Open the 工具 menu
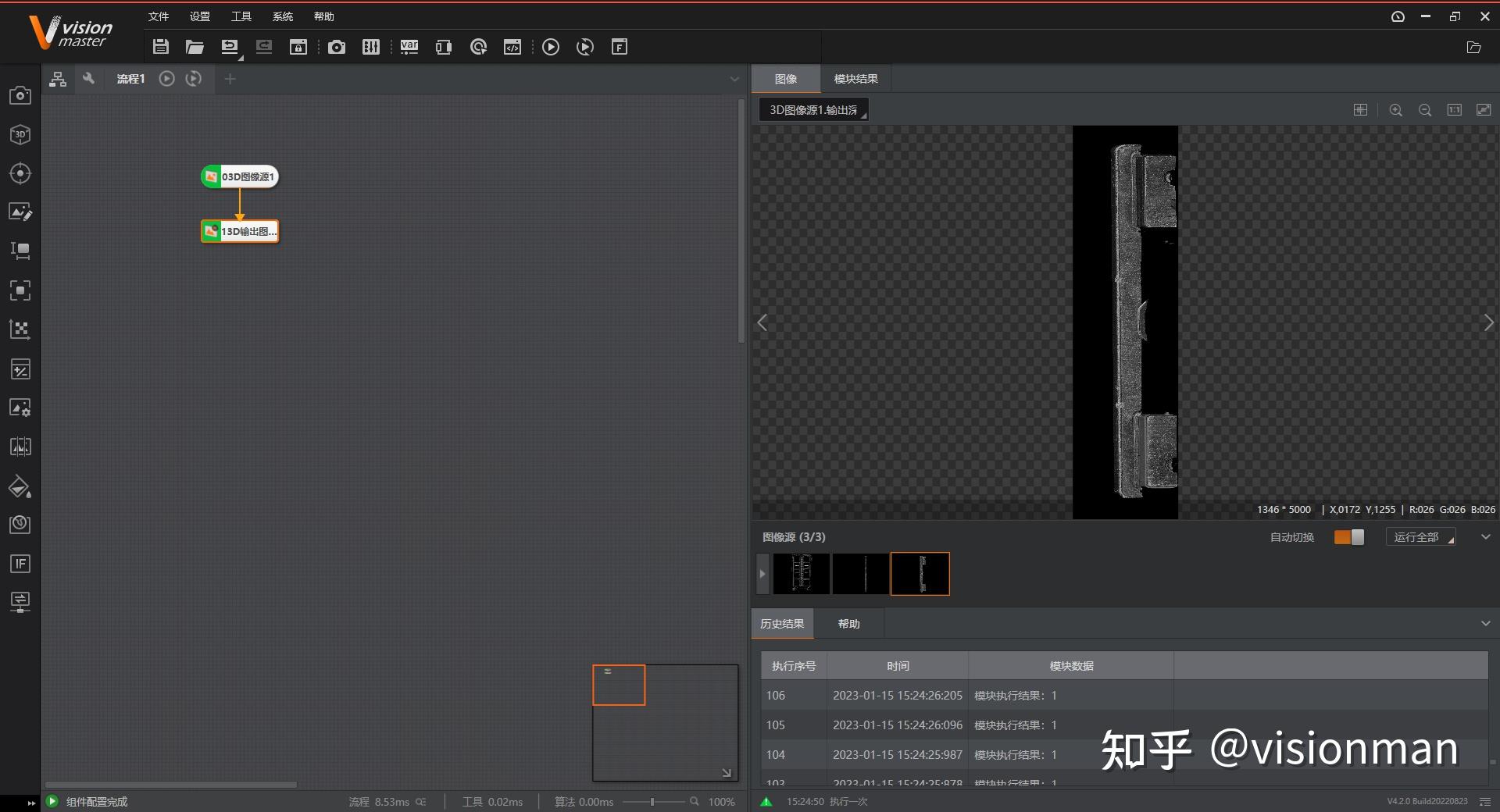This screenshot has width=1500, height=812. (x=241, y=16)
